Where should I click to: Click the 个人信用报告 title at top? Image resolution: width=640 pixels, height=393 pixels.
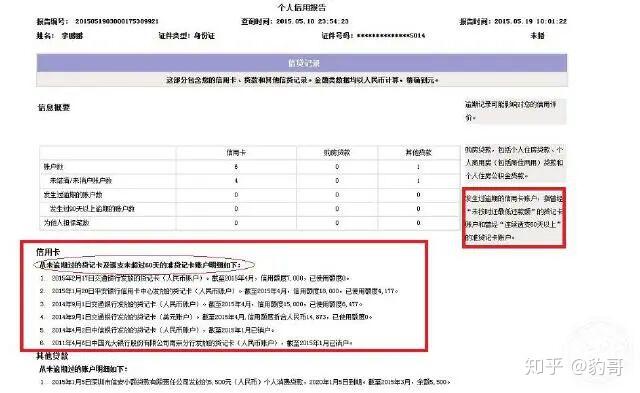coord(302,7)
